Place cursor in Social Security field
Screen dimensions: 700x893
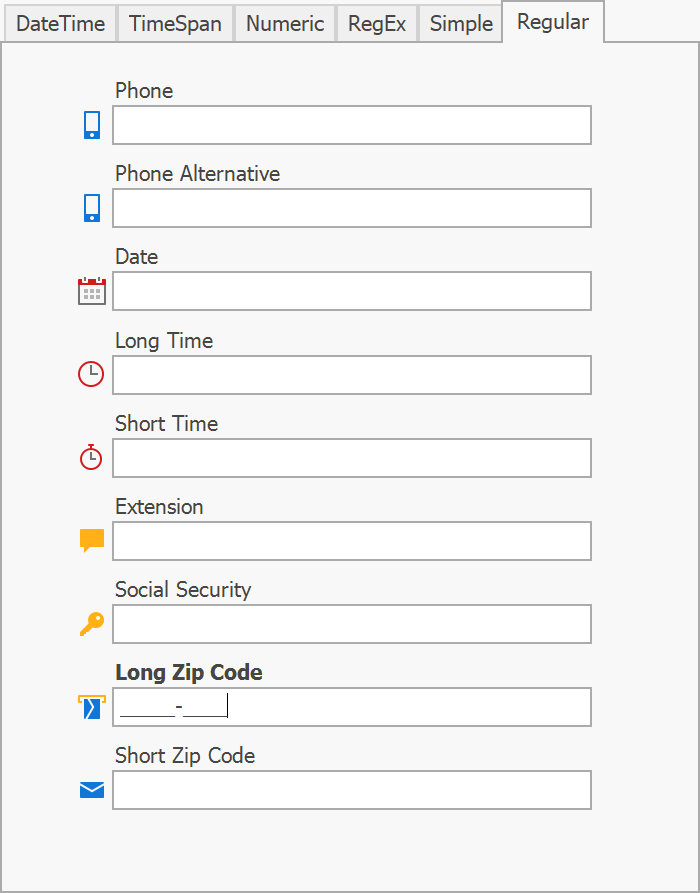click(352, 624)
